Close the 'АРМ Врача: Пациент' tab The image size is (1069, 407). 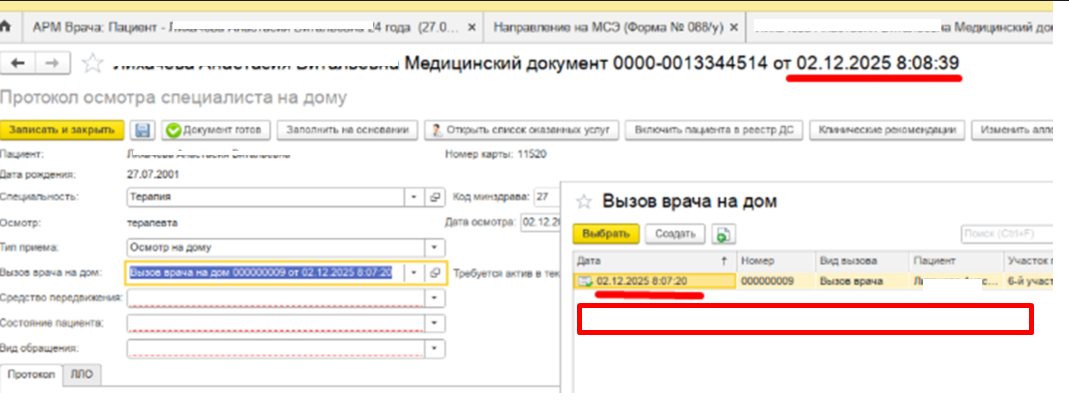pyautogui.click(x=469, y=27)
